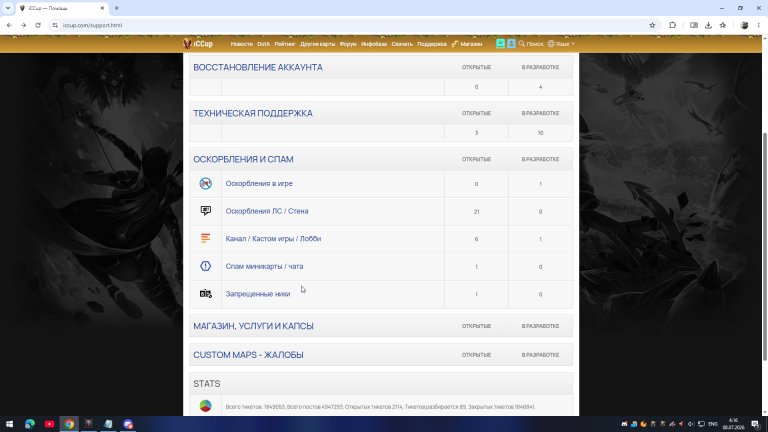This screenshot has width=768, height=432.
Task: Open the Оскорбления ЛС / Стена category
Action: coord(267,211)
